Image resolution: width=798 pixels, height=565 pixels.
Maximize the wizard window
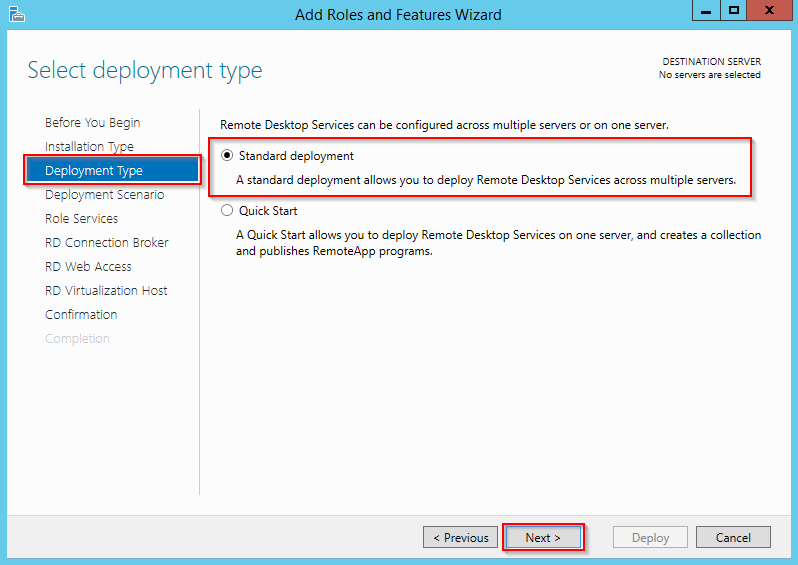[734, 10]
